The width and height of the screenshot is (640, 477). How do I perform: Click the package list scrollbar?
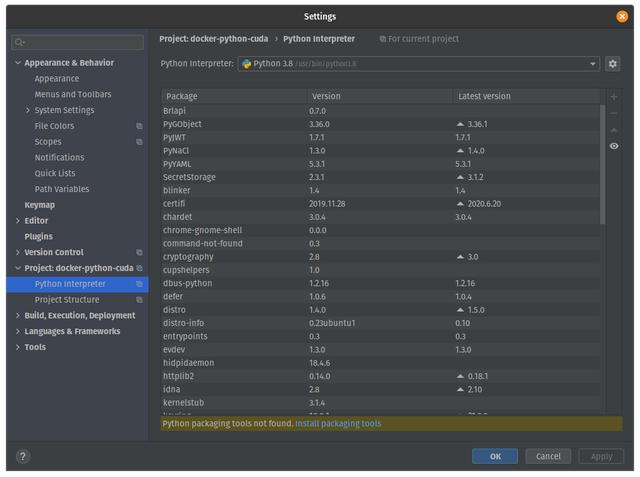click(x=602, y=164)
